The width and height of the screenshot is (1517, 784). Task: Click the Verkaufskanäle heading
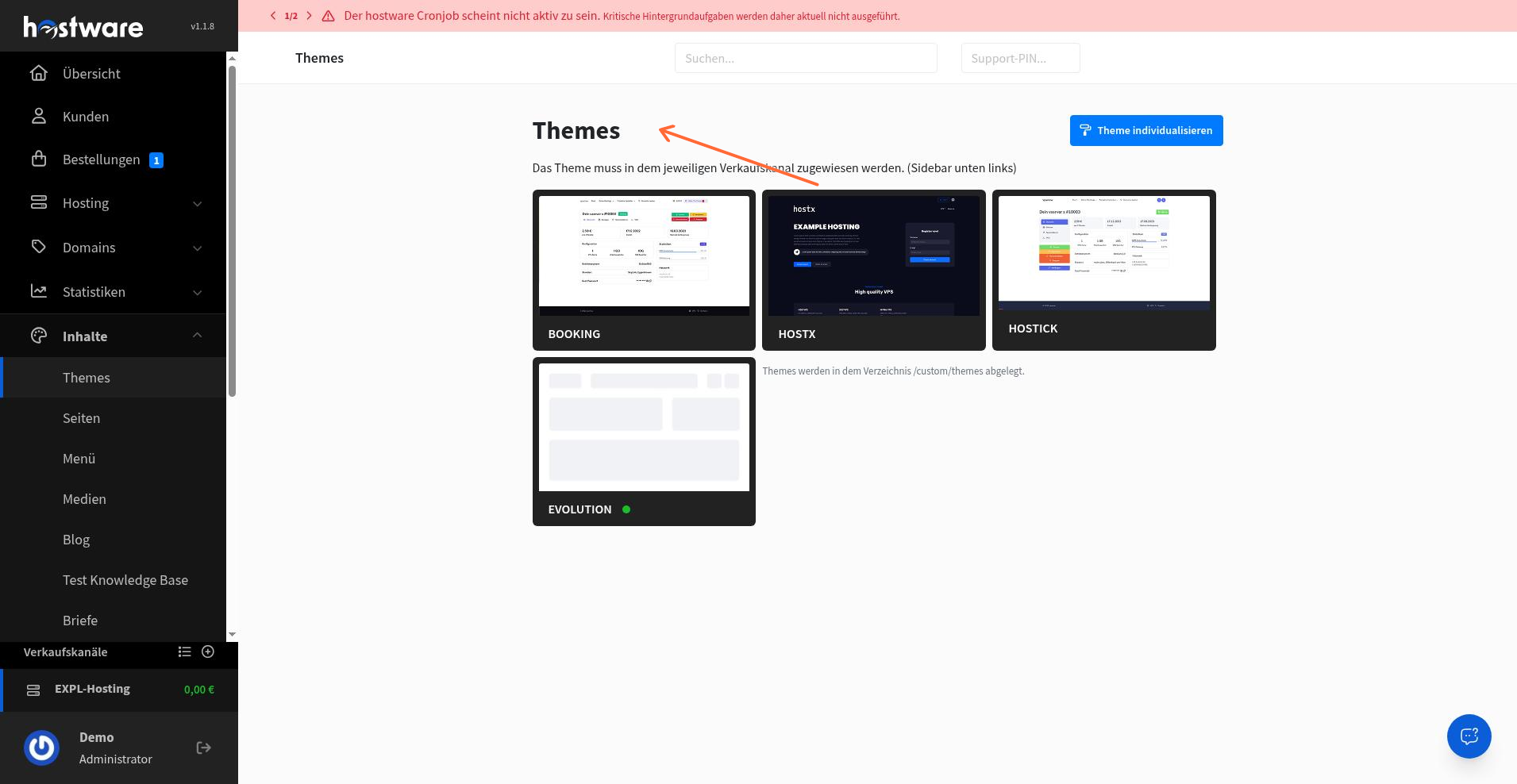pos(65,651)
